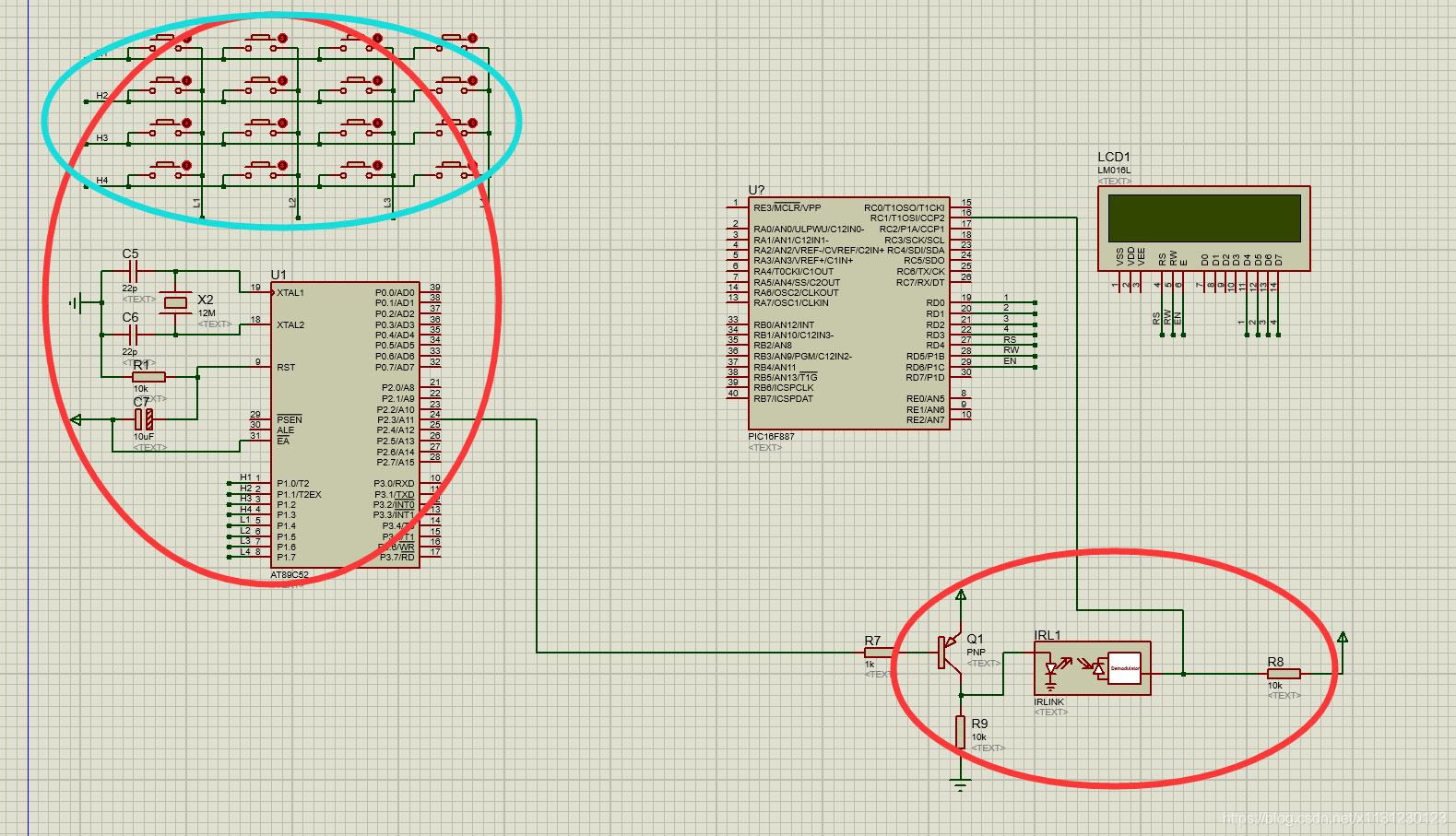Select the power terminal above Q1
The width and height of the screenshot is (1456, 836).
tap(961, 595)
